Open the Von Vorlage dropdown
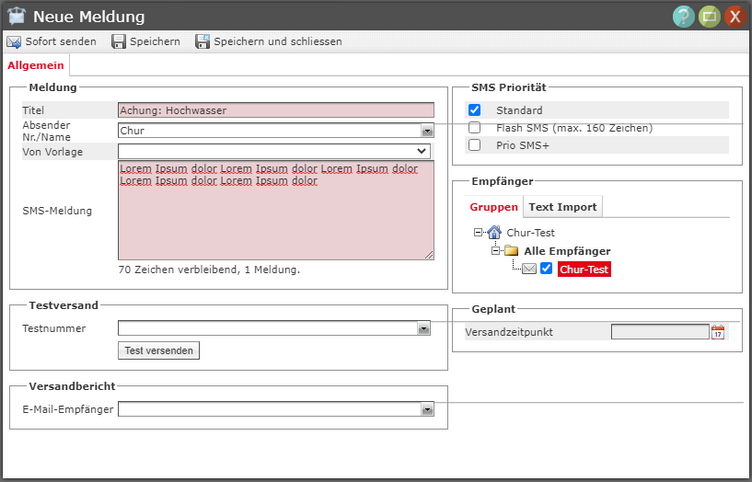 pyautogui.click(x=423, y=151)
